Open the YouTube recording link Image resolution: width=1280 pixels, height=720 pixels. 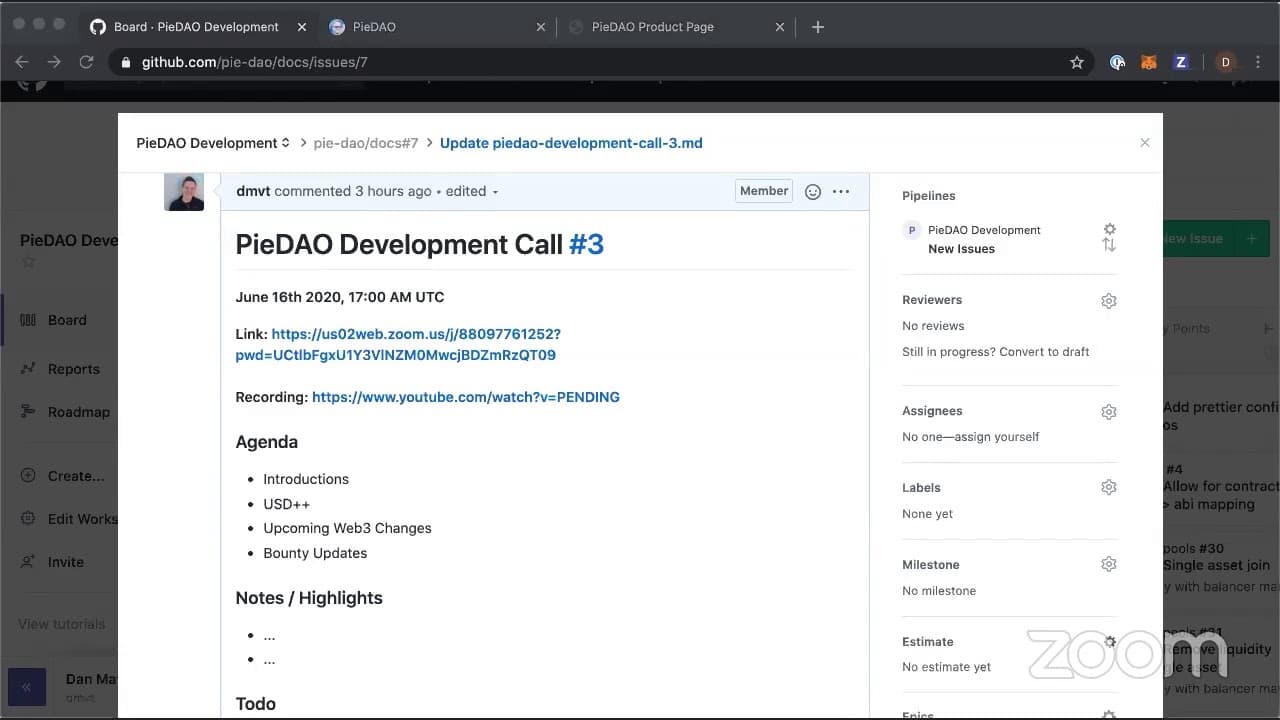pos(466,397)
